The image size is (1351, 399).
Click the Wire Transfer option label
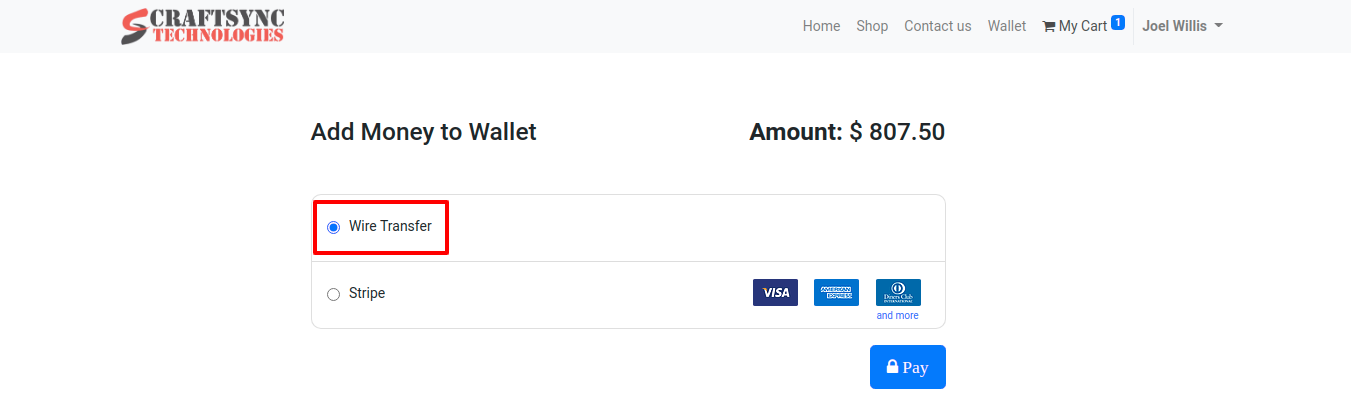coord(390,226)
